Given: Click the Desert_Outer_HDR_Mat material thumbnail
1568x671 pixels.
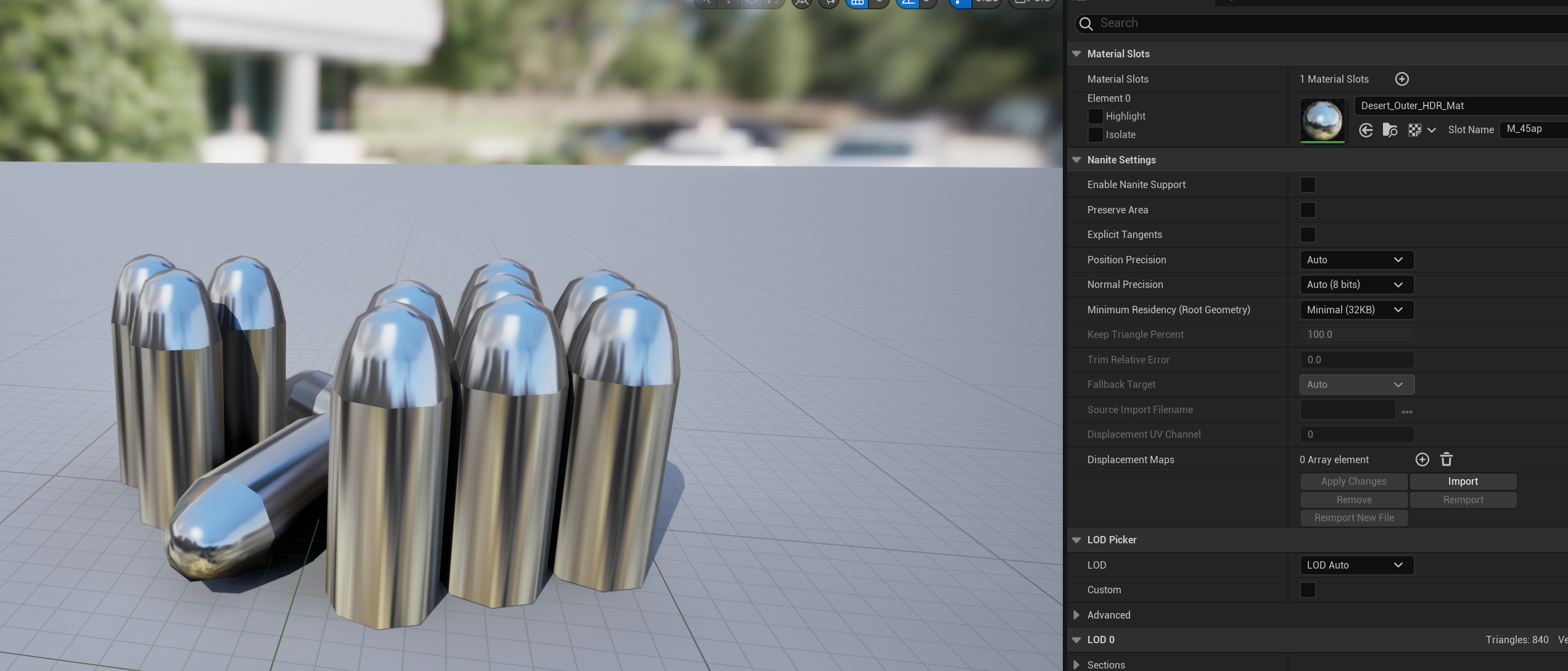Looking at the screenshot, I should pyautogui.click(x=1322, y=120).
